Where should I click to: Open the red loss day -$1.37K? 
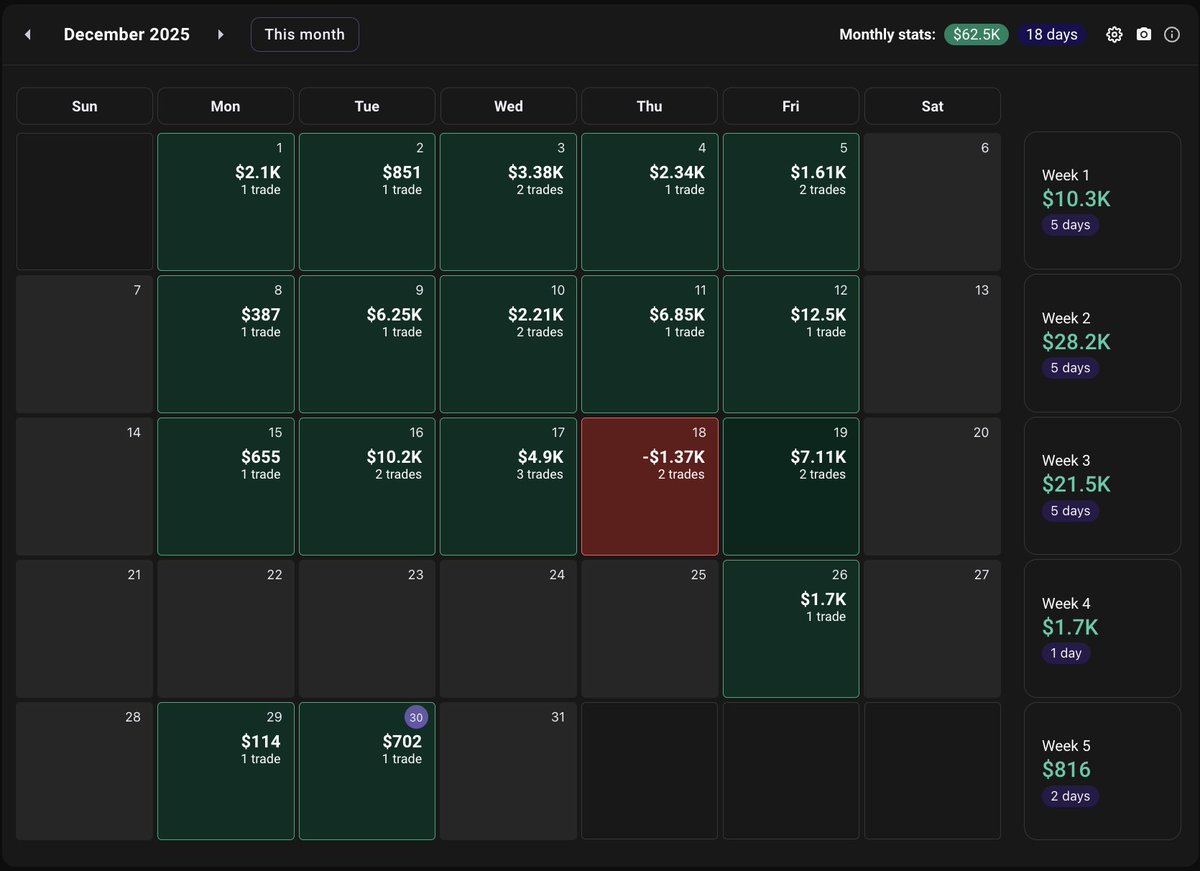click(x=650, y=487)
